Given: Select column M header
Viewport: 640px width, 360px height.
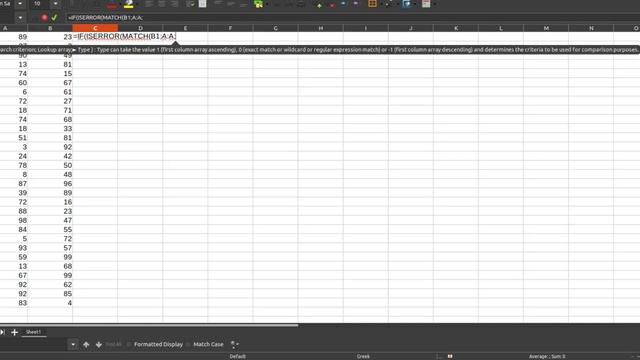Looking at the screenshot, I should [x=546, y=28].
